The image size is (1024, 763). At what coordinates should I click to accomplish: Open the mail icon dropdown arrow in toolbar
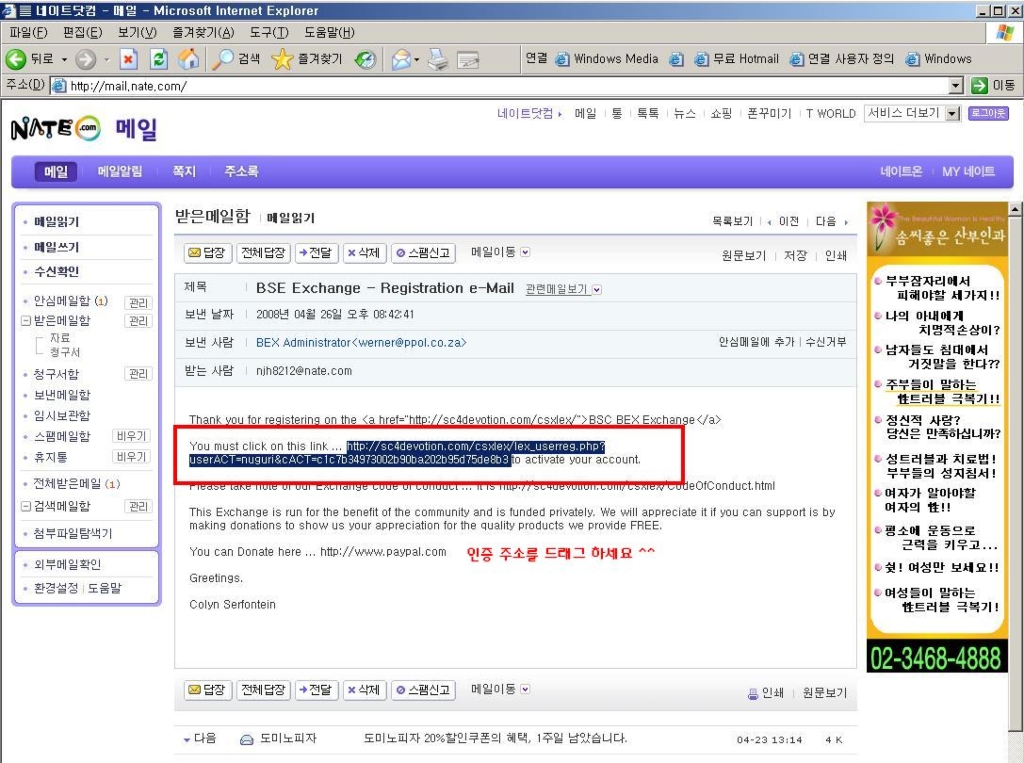pyautogui.click(x=417, y=59)
